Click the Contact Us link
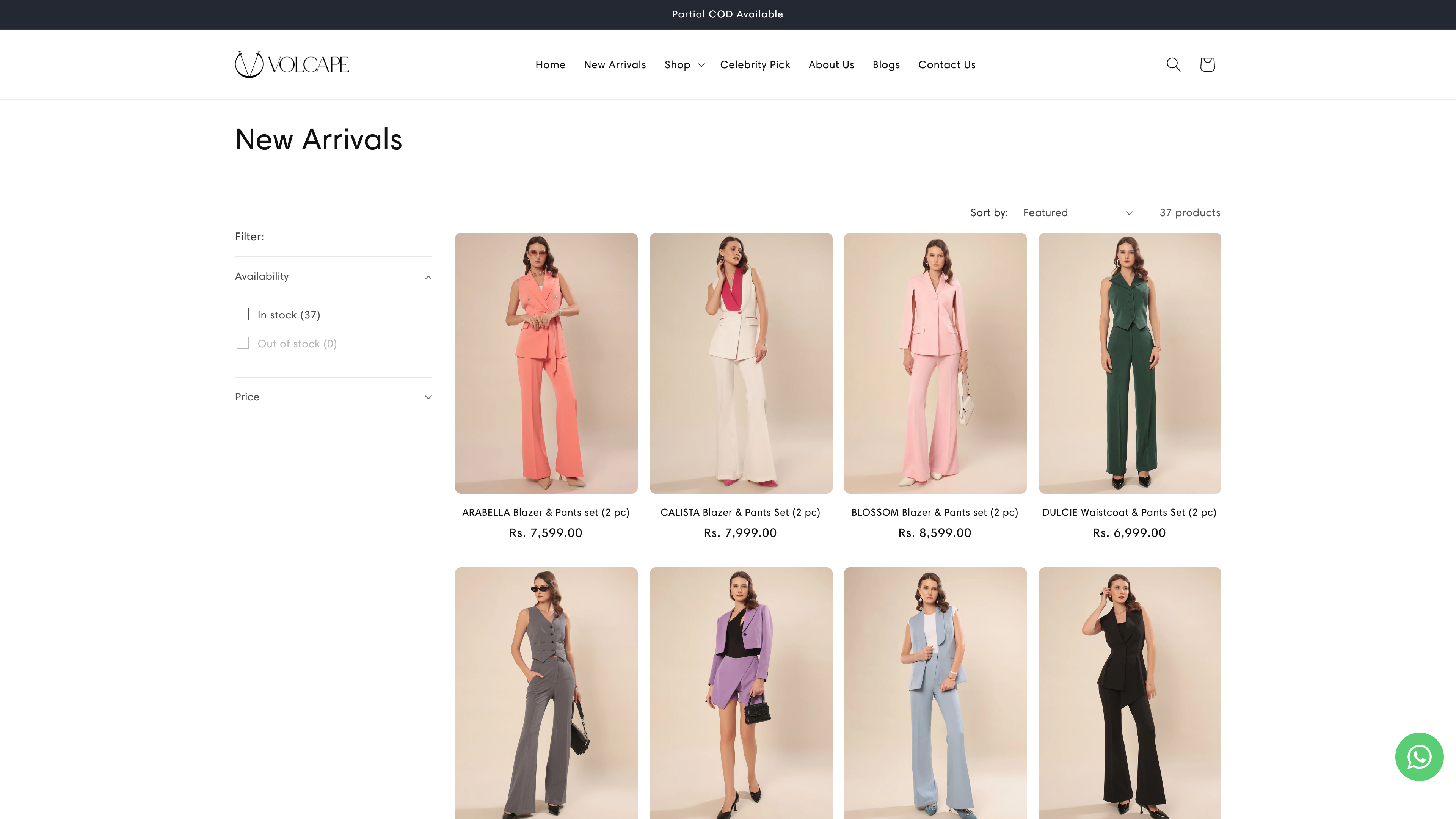 point(947,65)
